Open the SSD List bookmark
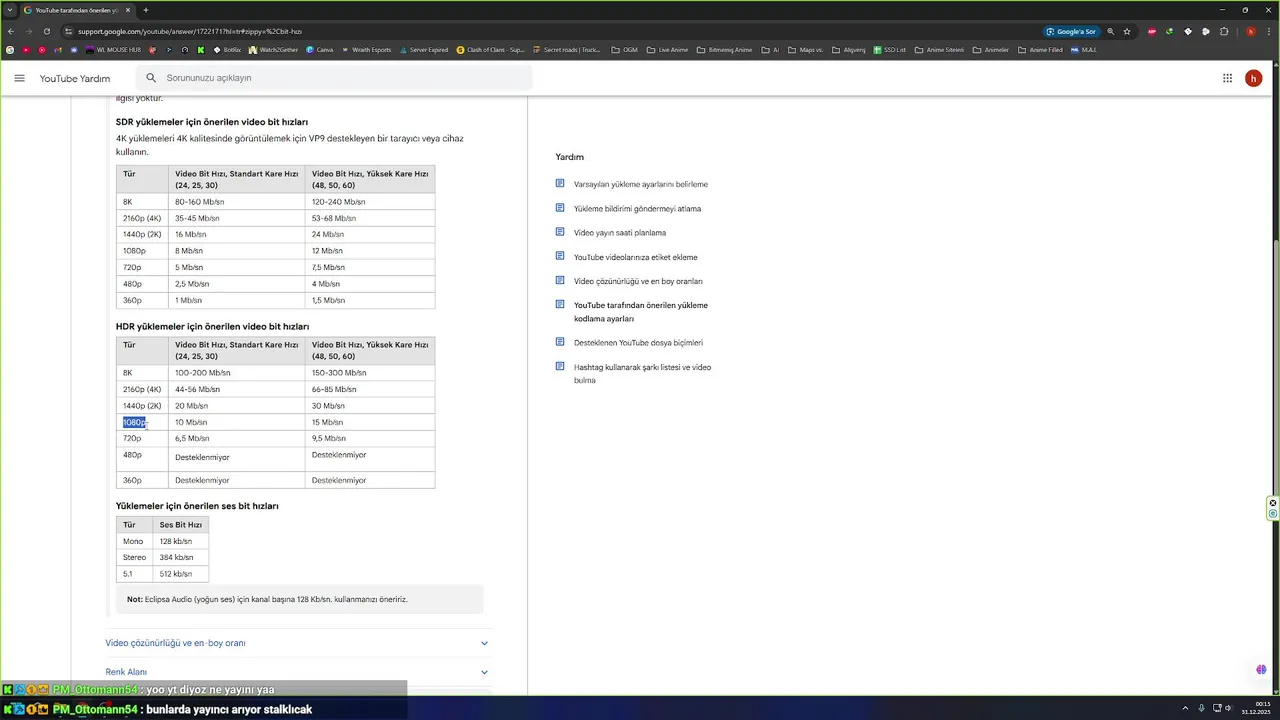Image resolution: width=1280 pixels, height=720 pixels. 889,49
